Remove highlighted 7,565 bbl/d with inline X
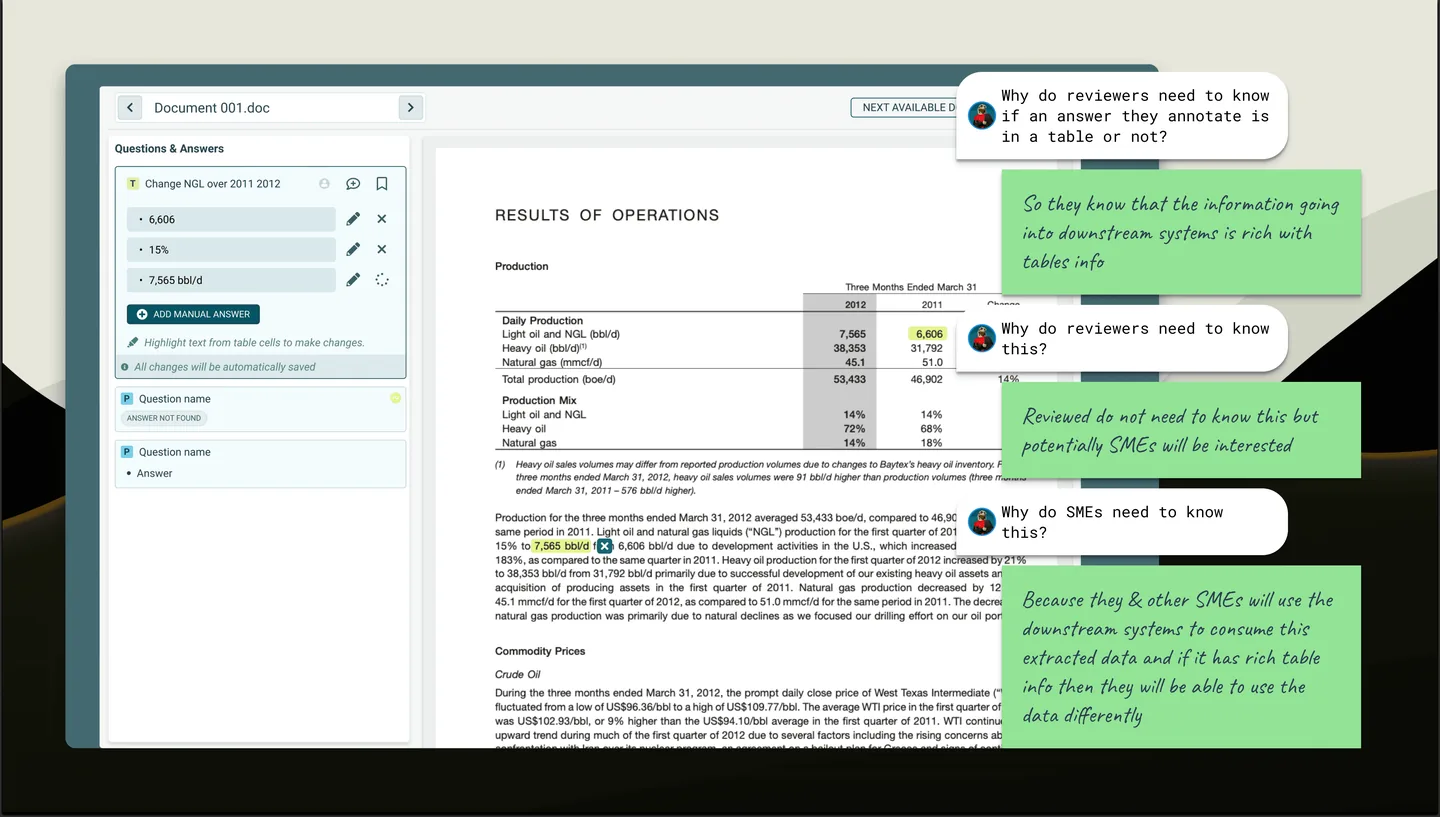The image size is (1440, 817). point(604,546)
